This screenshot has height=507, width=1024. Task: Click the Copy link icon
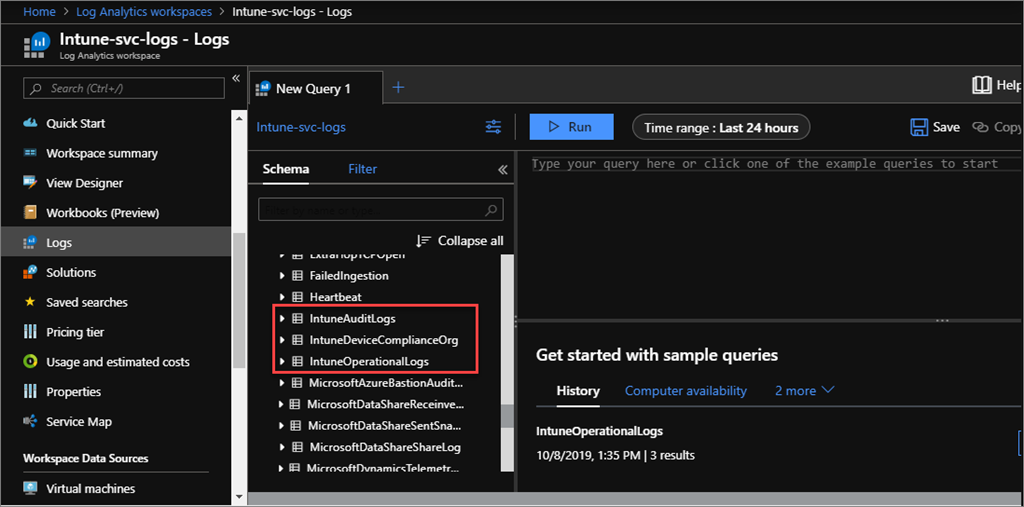click(x=981, y=127)
